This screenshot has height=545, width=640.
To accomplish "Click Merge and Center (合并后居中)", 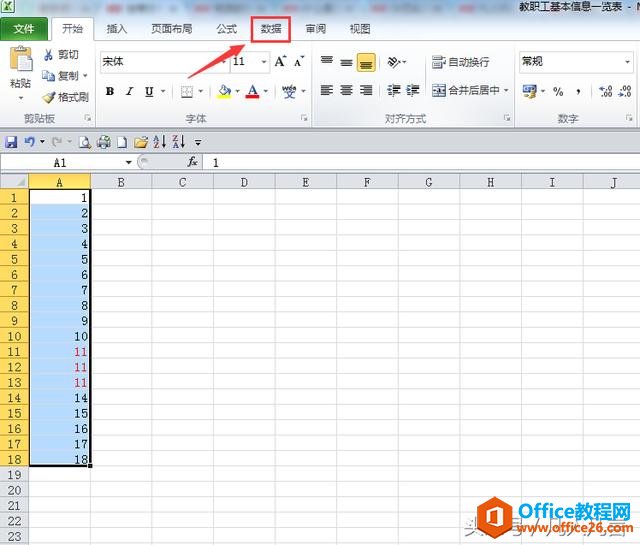I will tap(466, 90).
